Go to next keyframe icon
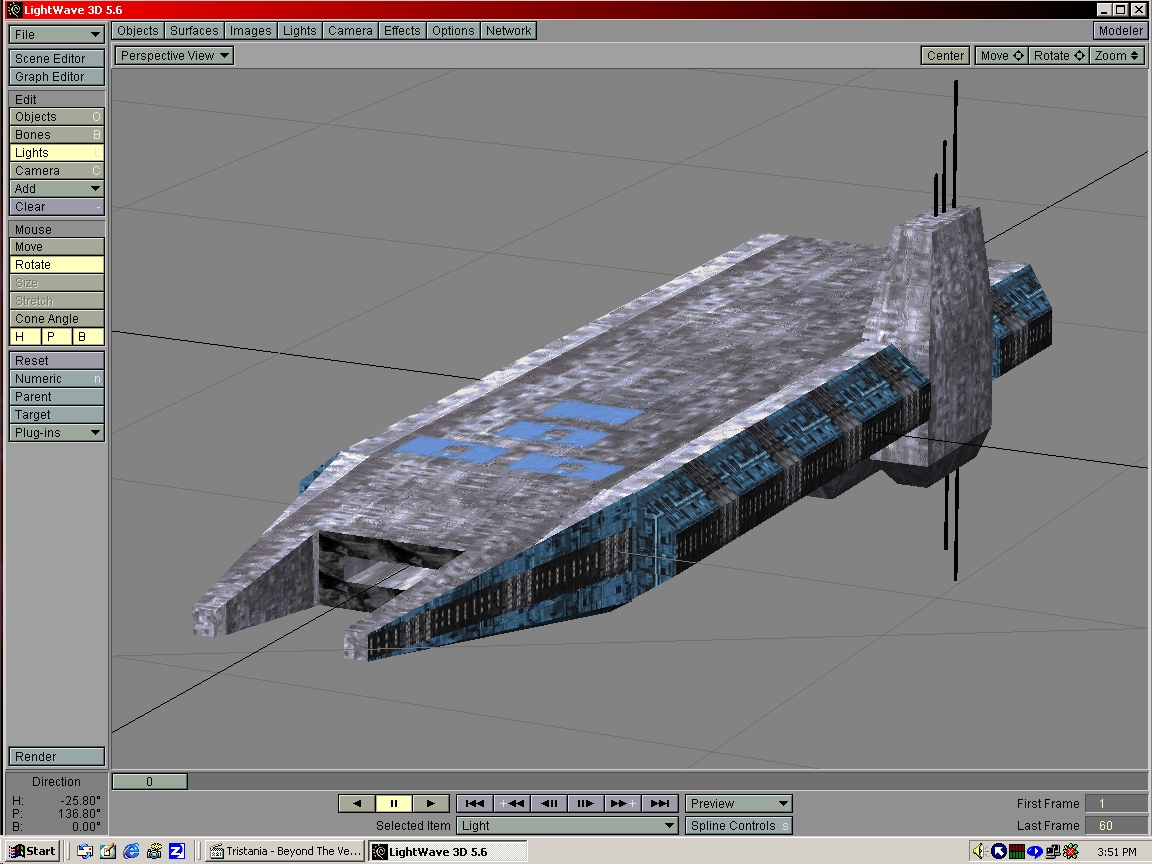 pyautogui.click(x=623, y=803)
